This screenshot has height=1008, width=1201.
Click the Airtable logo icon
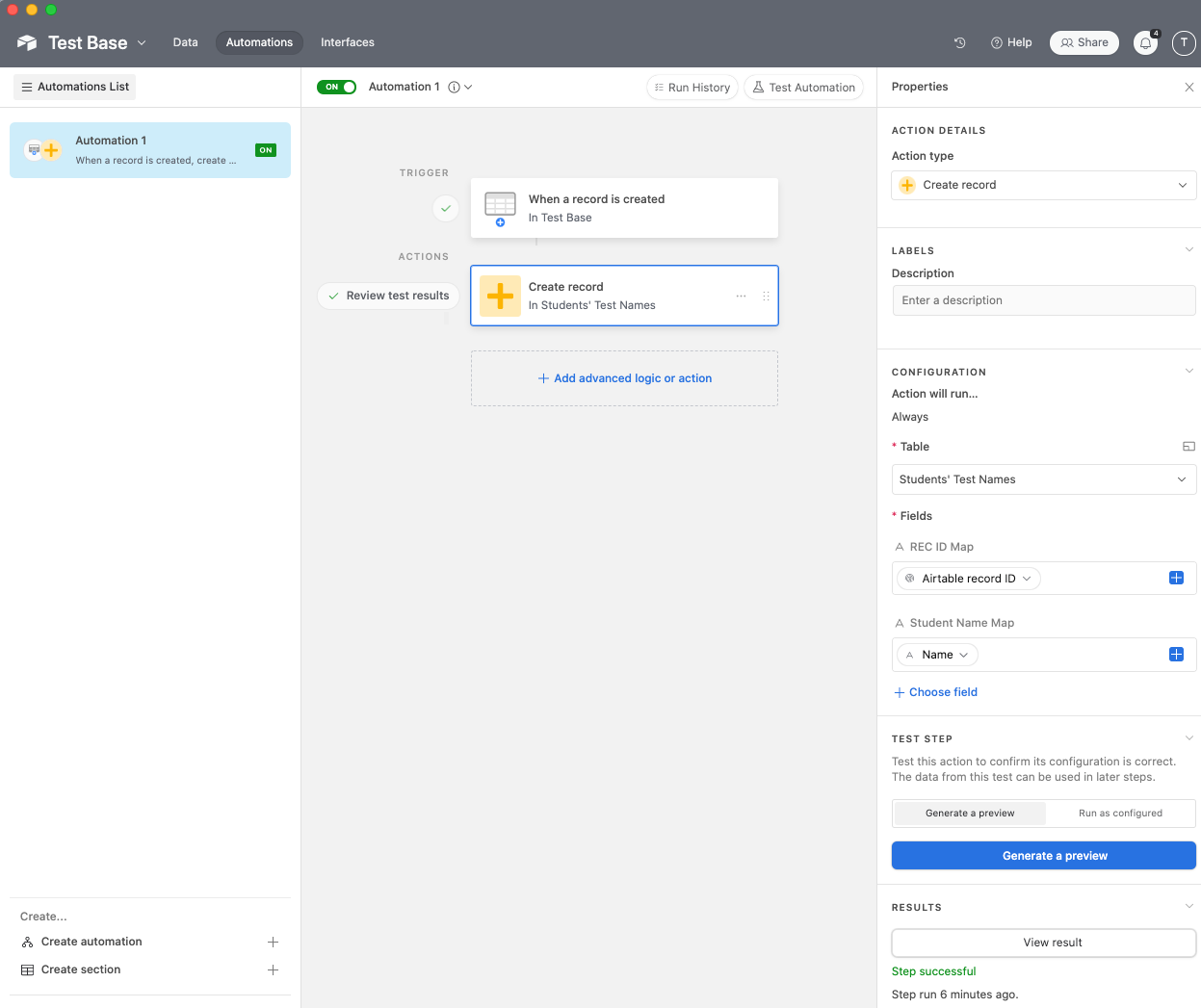27,42
